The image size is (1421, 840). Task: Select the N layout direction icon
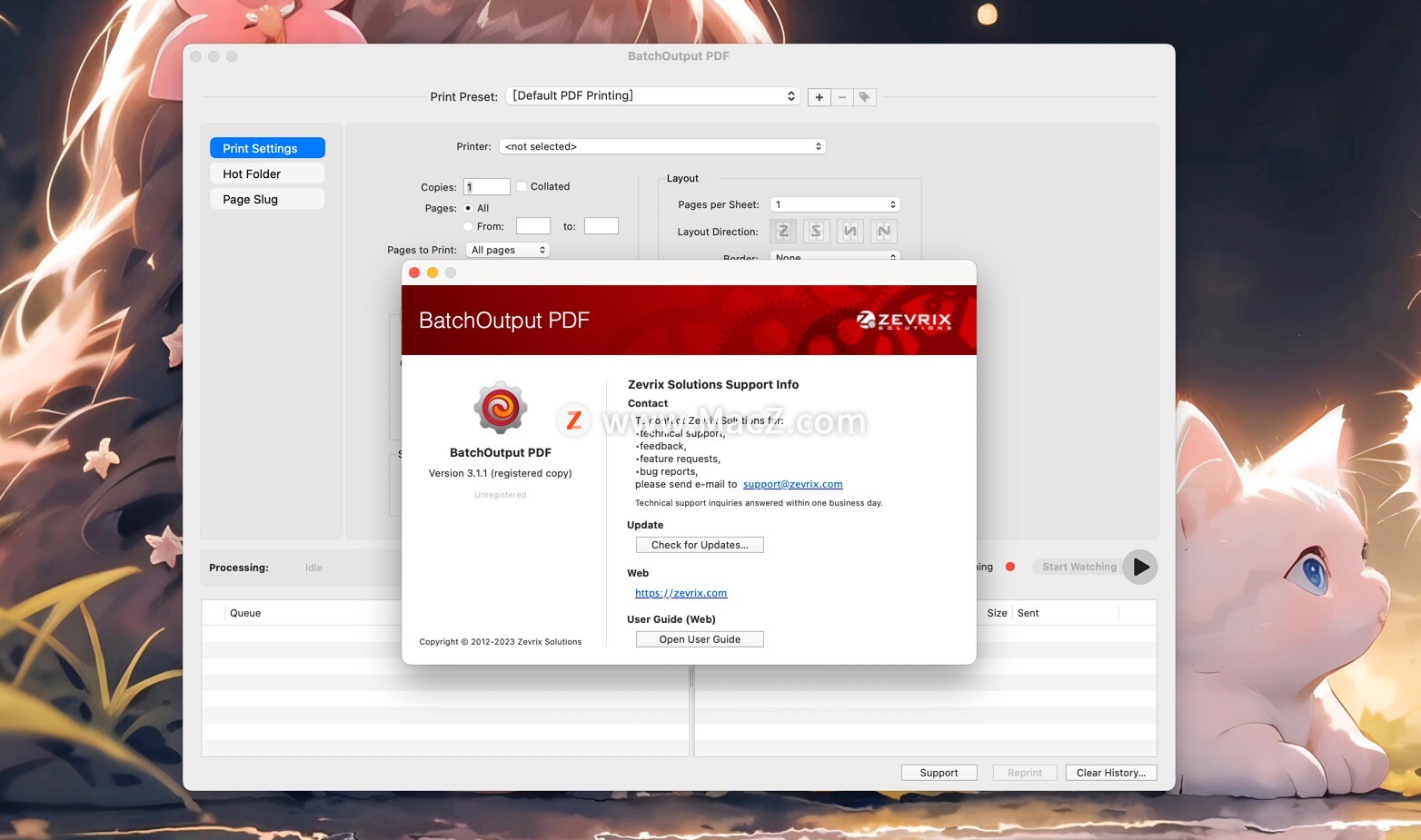[x=883, y=232]
